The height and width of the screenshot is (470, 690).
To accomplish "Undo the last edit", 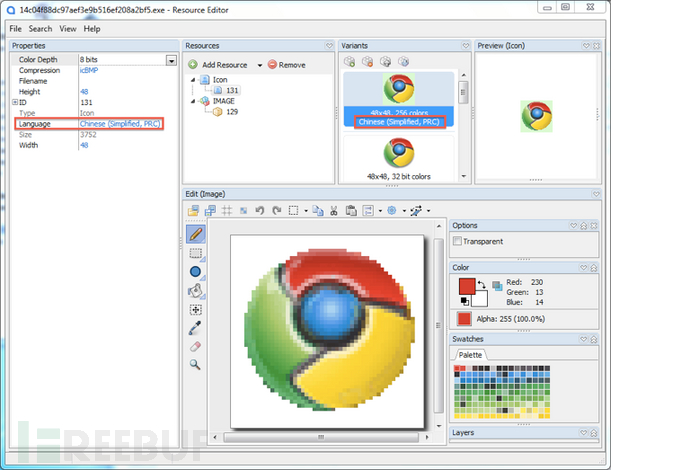I will pyautogui.click(x=260, y=211).
